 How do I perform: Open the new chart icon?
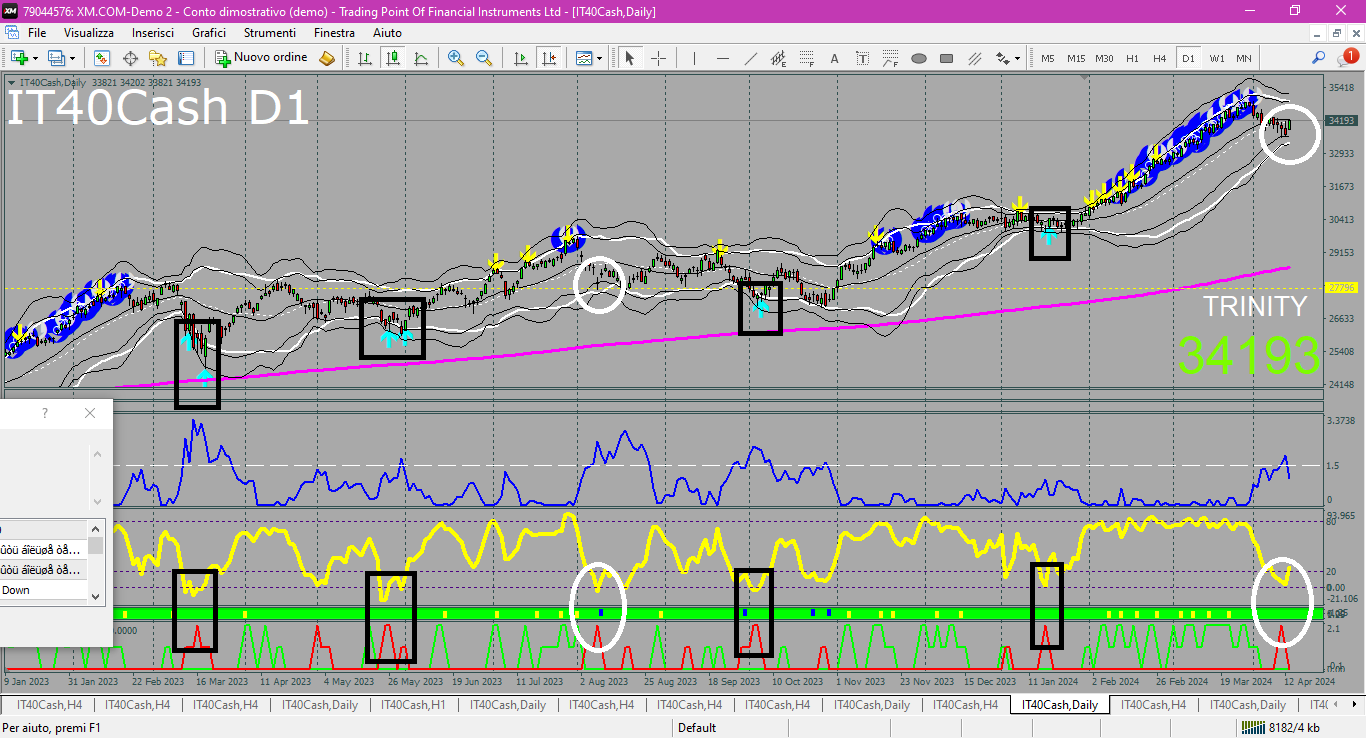tap(19, 58)
